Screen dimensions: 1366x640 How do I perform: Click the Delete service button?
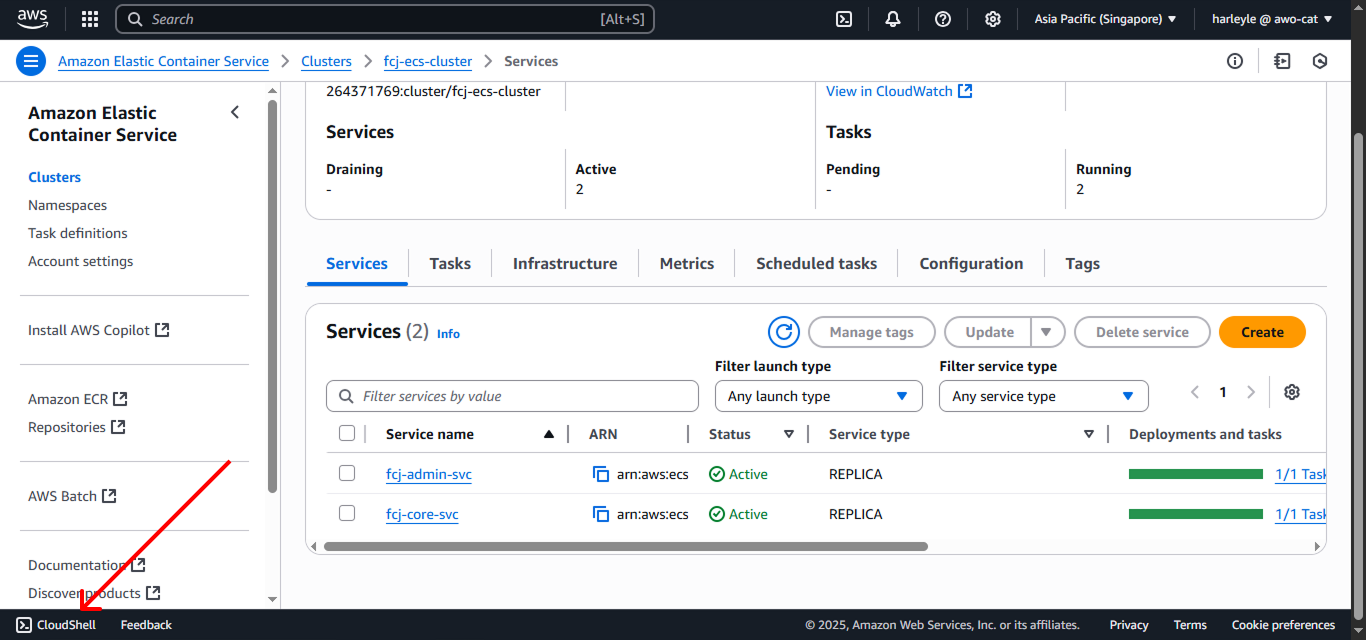(1142, 332)
